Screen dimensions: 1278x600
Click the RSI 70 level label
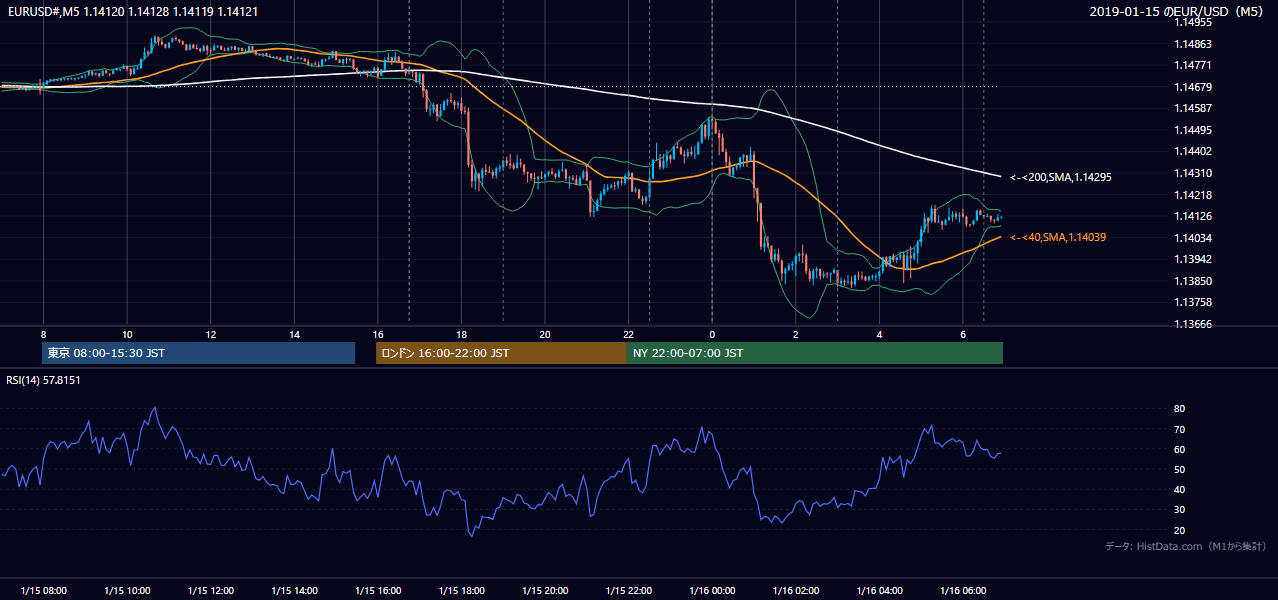tap(1179, 429)
